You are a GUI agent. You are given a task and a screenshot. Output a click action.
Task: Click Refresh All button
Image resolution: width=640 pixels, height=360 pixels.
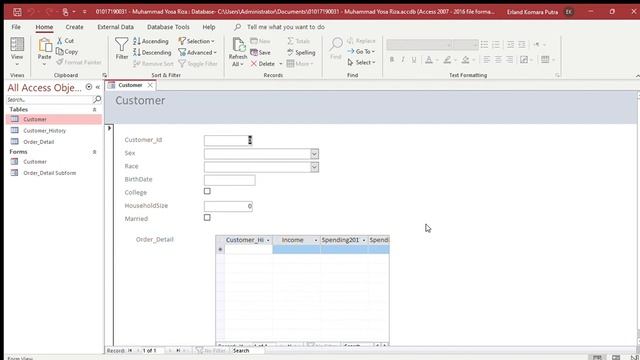pyautogui.click(x=238, y=52)
